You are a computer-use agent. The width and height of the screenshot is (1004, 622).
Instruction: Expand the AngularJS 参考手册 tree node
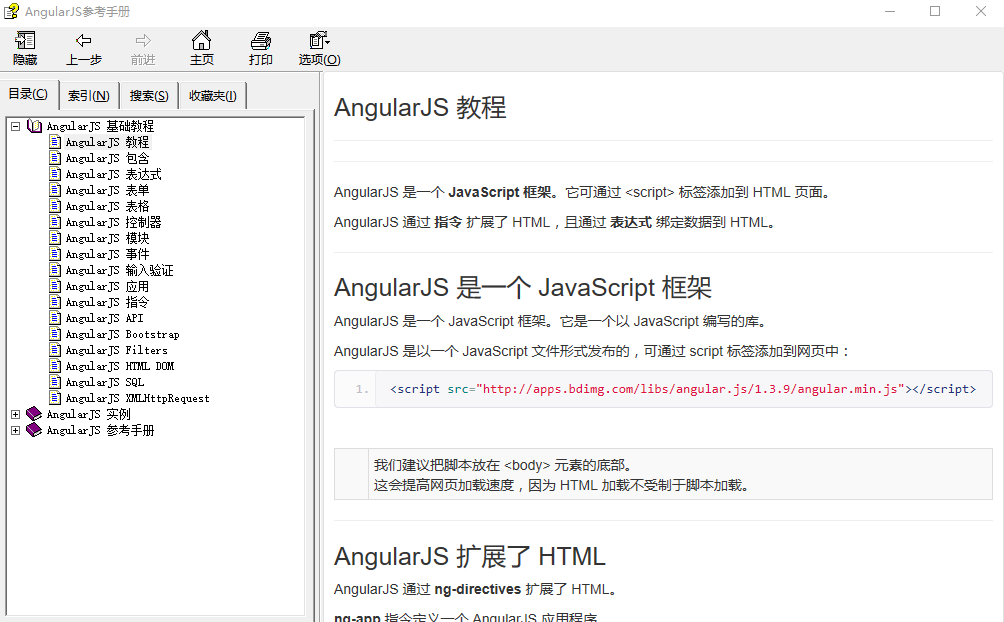tap(14, 429)
